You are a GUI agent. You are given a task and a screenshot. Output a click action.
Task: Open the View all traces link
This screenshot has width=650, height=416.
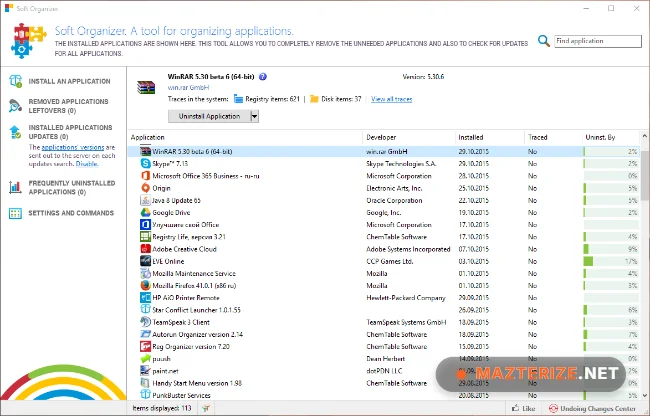[x=391, y=99]
